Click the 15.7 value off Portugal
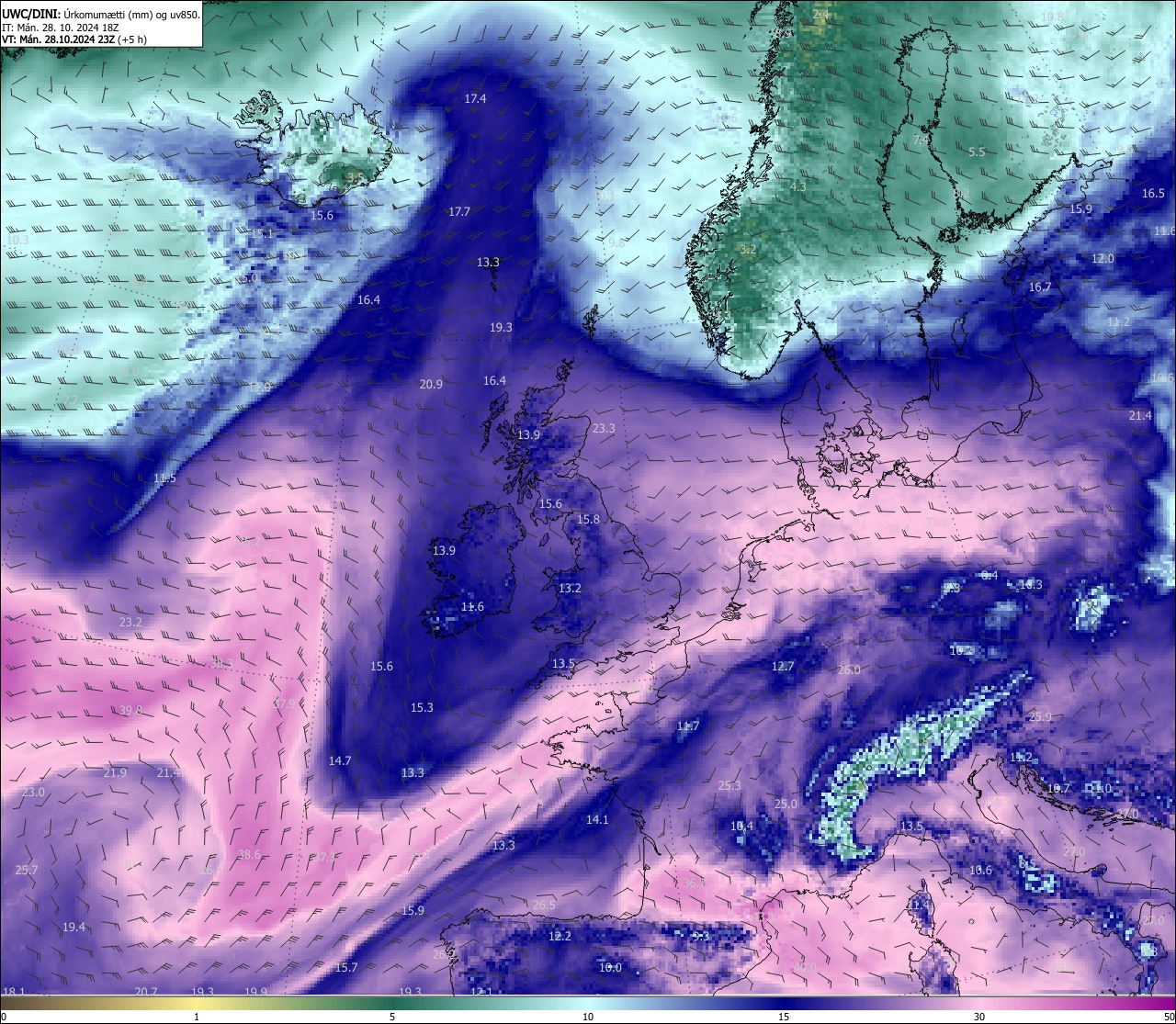The width and height of the screenshot is (1176, 1024). (x=345, y=967)
